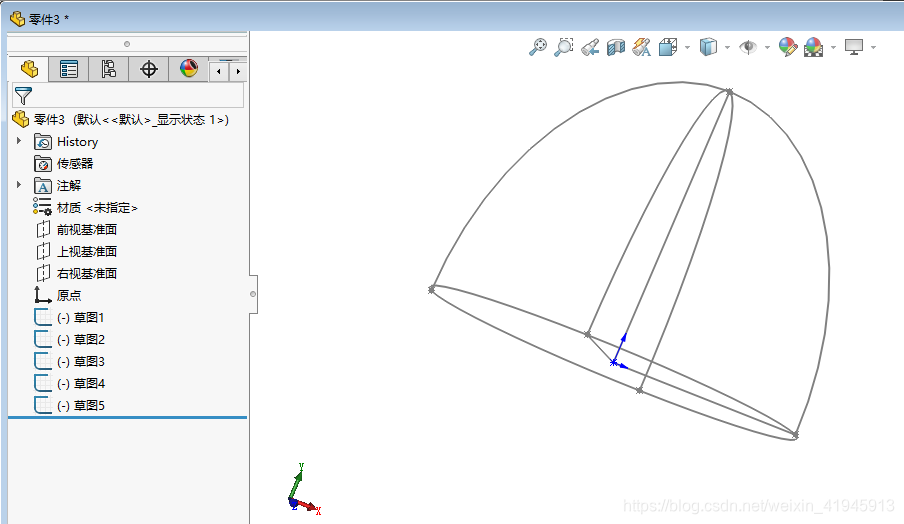Open the Apply Scene dropdown arrow
This screenshot has height=524, width=904.
coord(834,47)
